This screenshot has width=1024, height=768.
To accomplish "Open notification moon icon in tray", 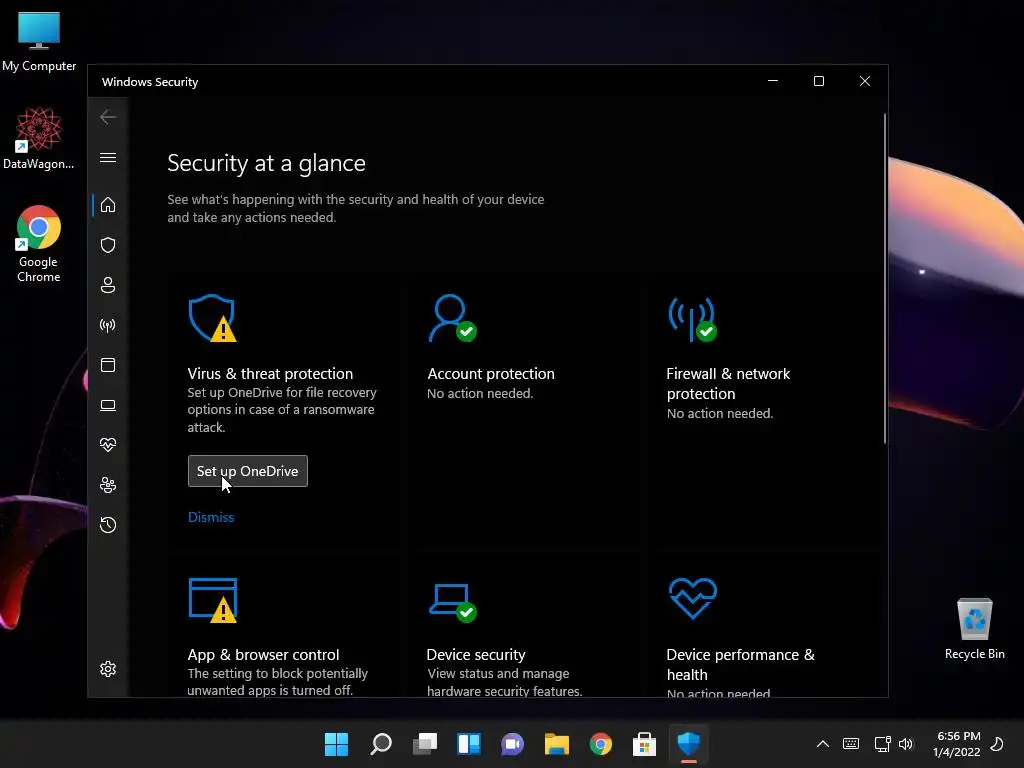I will (x=997, y=744).
